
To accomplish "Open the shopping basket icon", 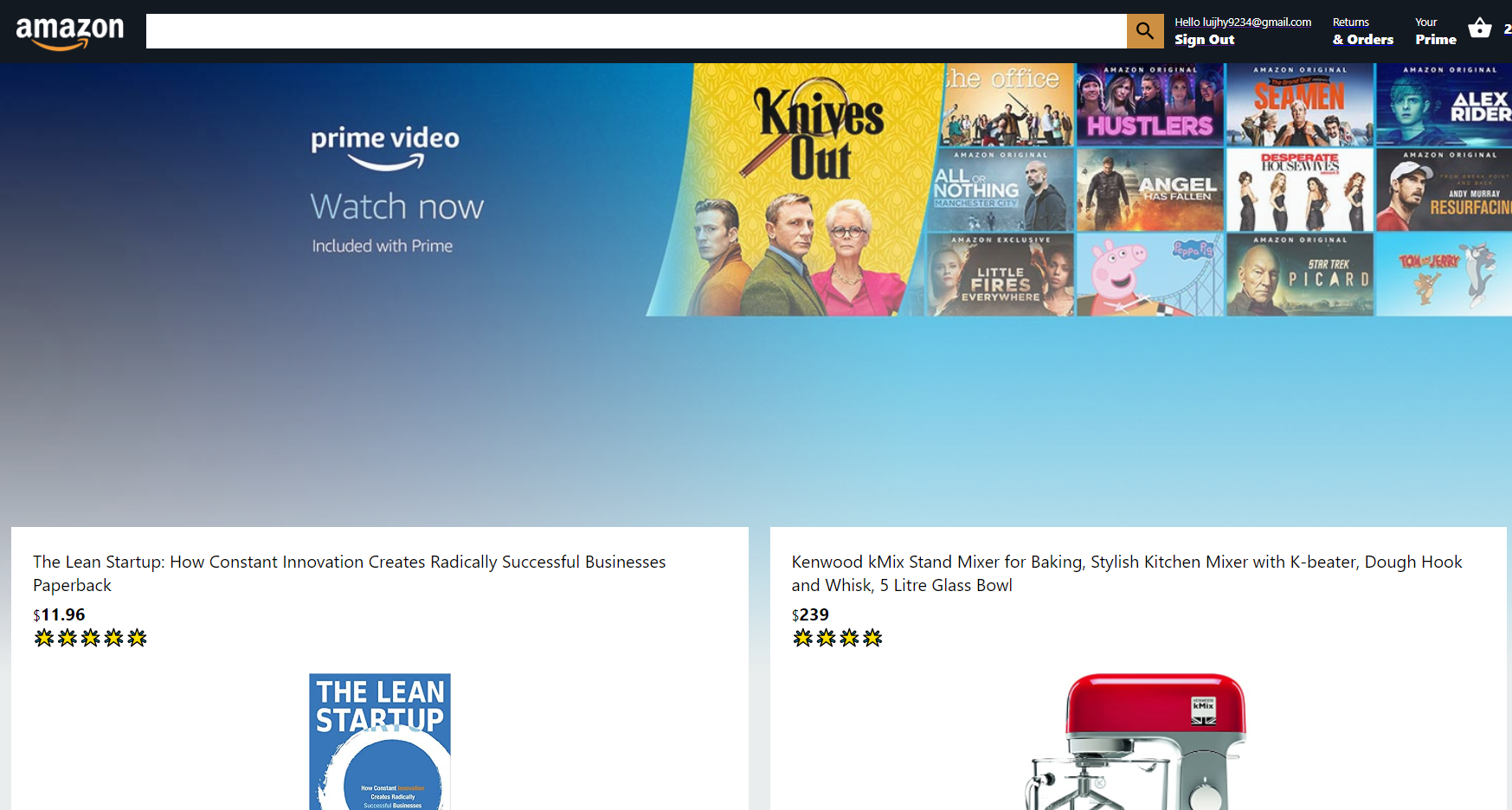I will point(1480,29).
